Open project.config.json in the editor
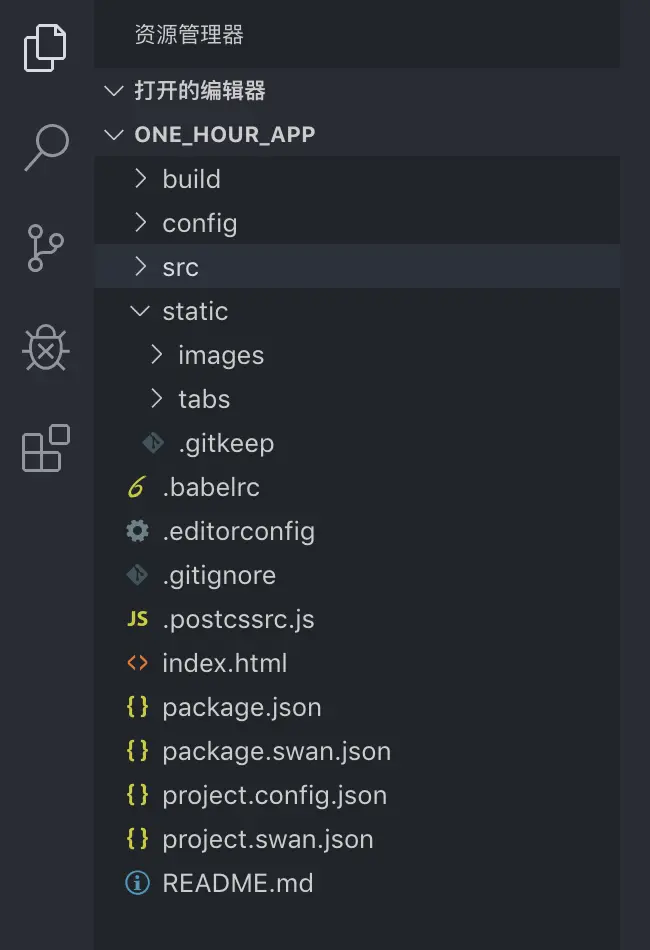 274,795
